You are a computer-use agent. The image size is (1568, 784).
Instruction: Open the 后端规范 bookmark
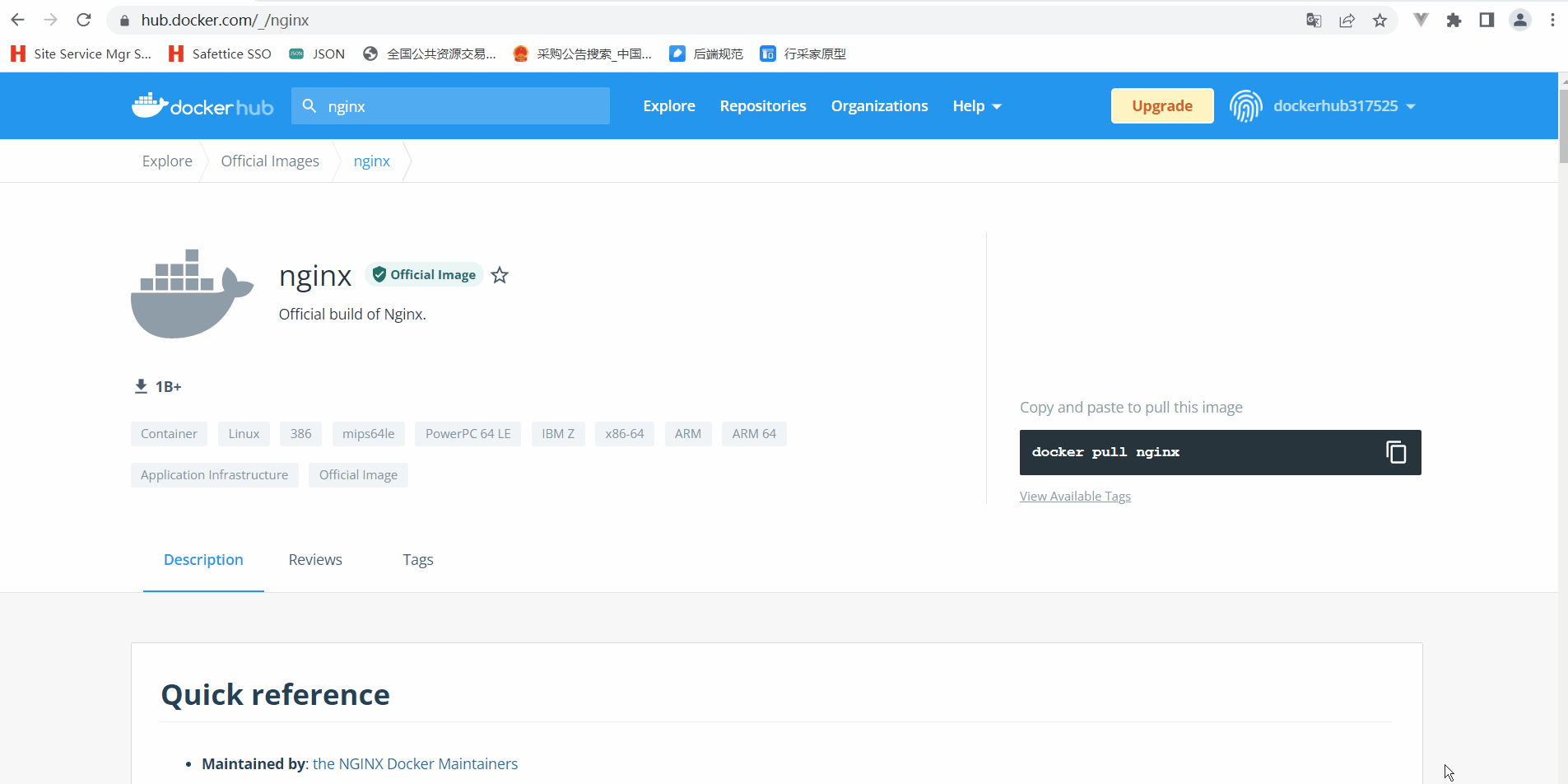click(x=706, y=54)
